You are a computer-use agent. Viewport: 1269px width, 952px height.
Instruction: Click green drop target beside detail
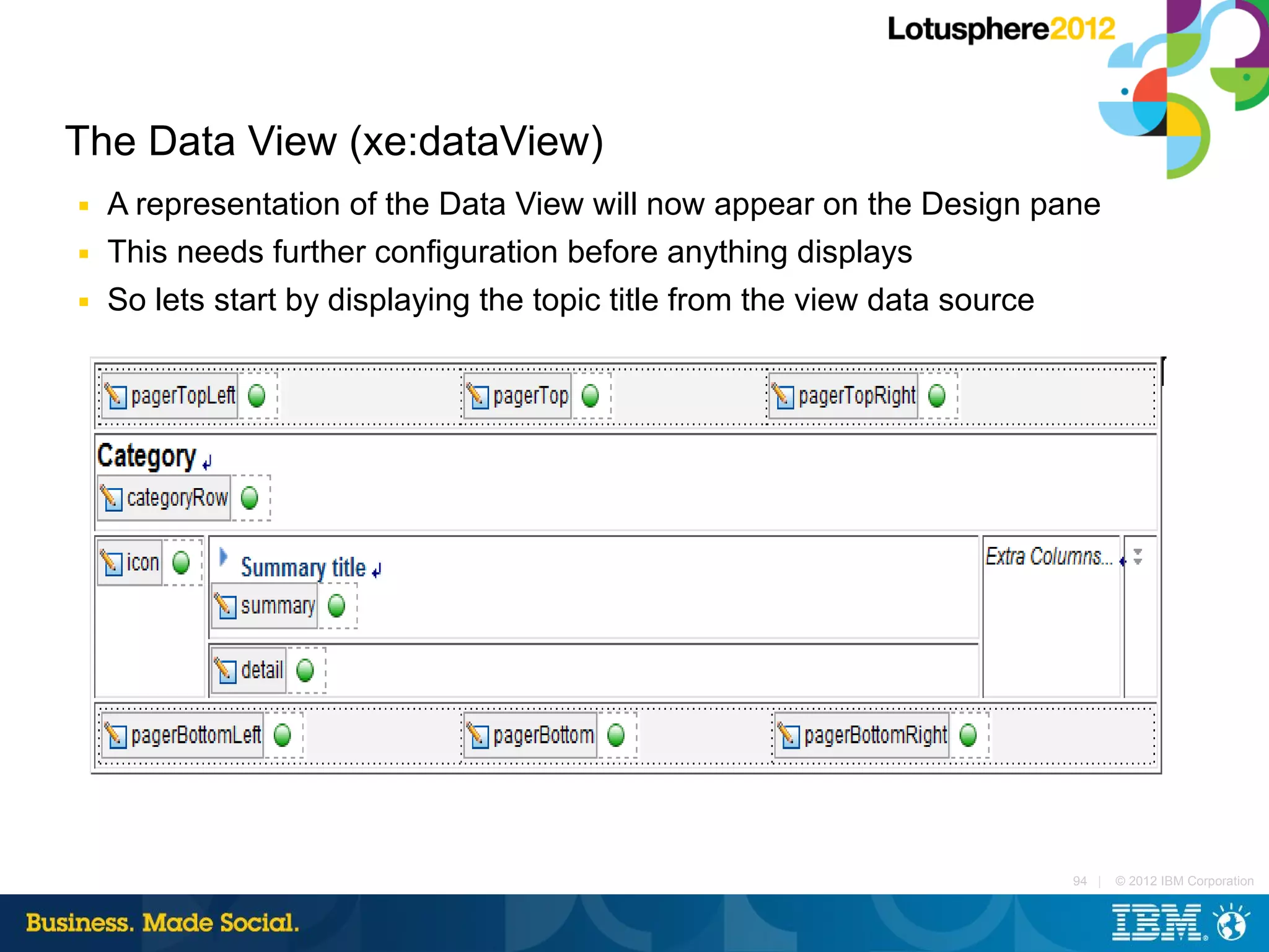pyautogui.click(x=305, y=670)
